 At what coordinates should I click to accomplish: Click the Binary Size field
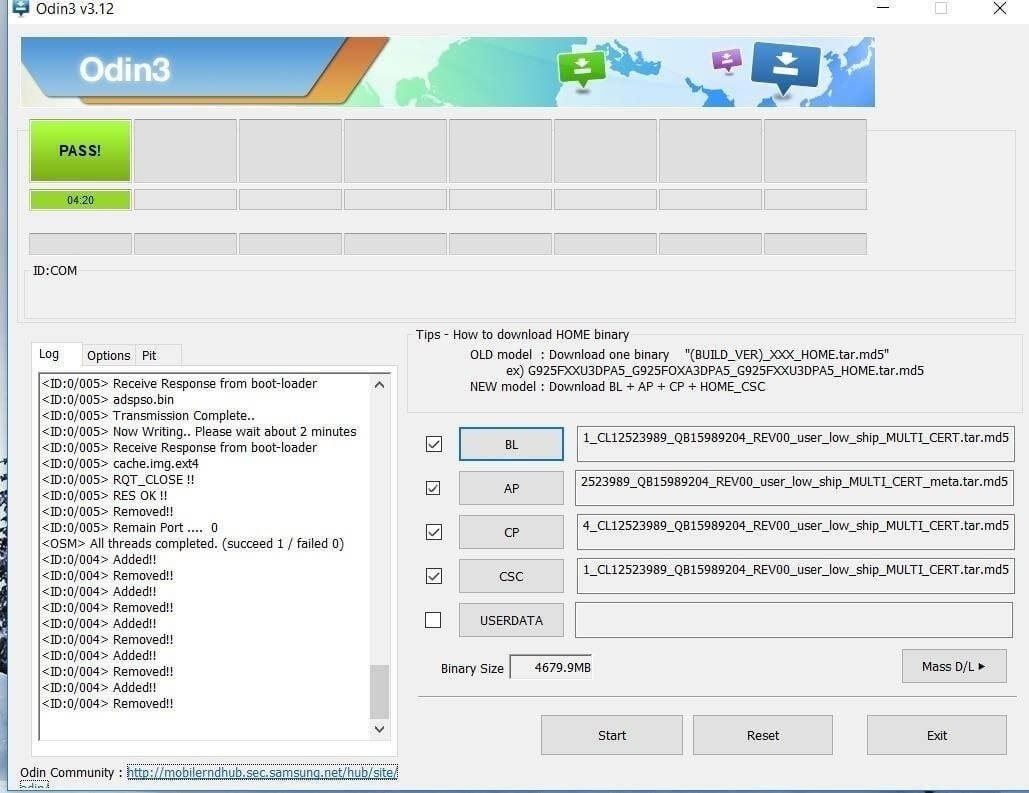[551, 668]
